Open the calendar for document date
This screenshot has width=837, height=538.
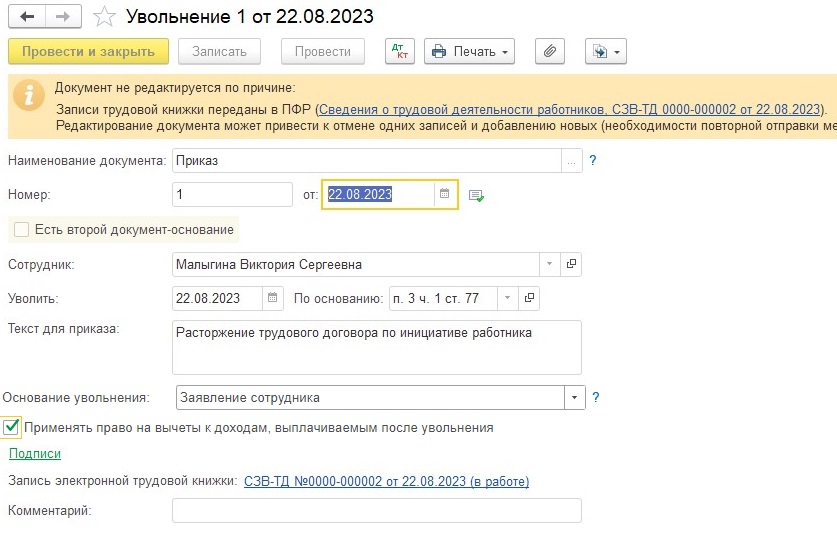click(445, 194)
